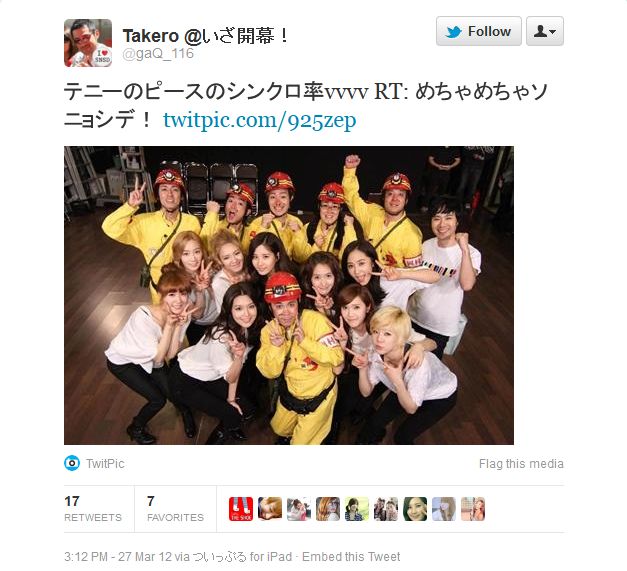Open the TwitPic source label
This screenshot has width=627, height=571.
point(105,463)
